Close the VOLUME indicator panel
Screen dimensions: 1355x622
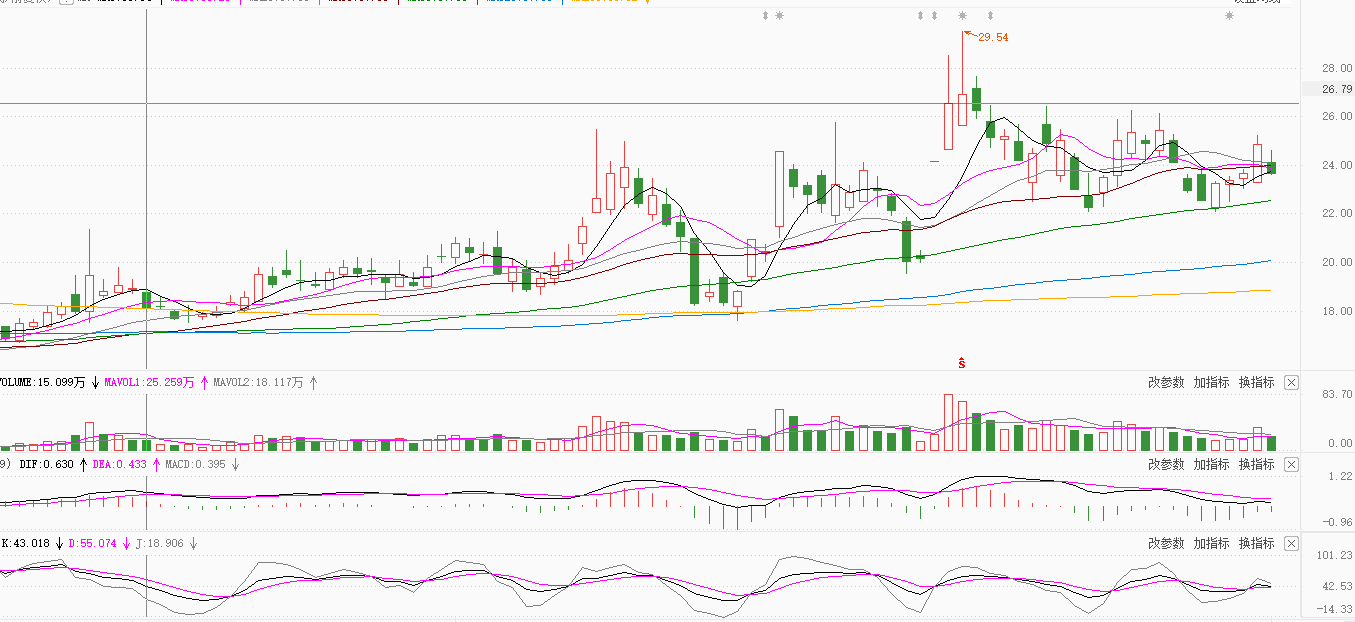tap(1291, 382)
